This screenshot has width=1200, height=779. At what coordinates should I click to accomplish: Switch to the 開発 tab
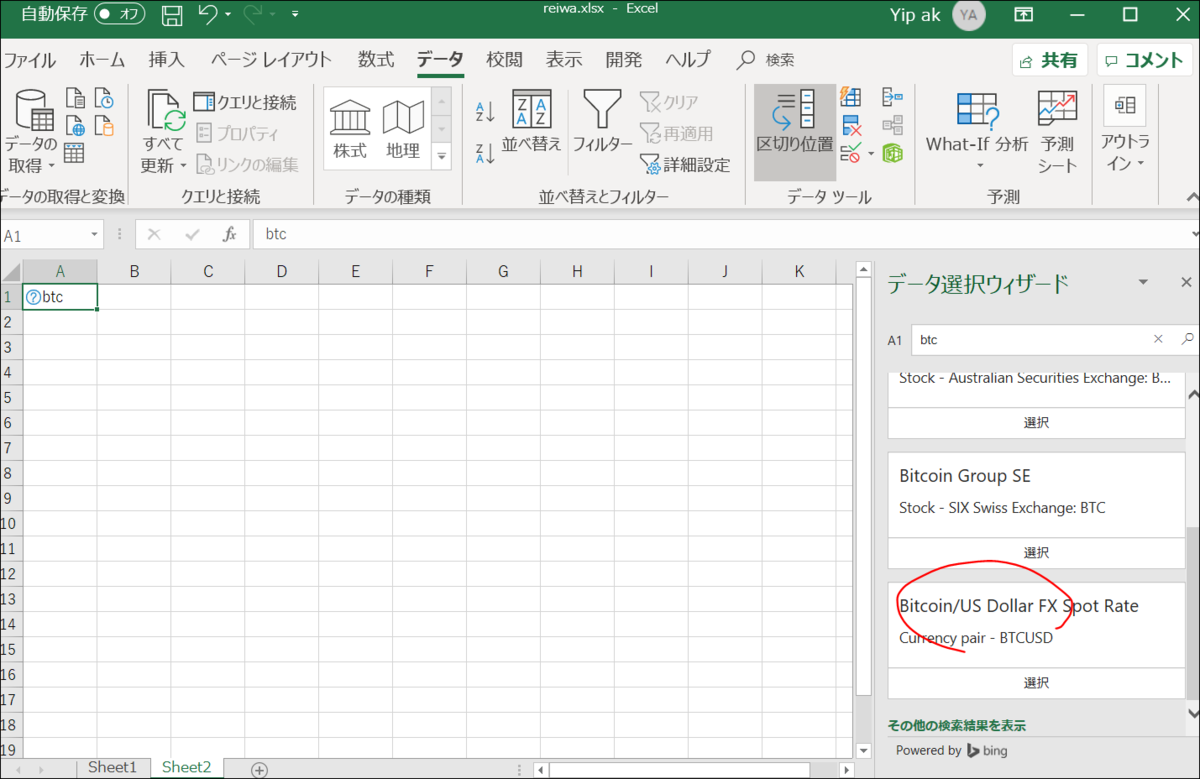tap(624, 60)
